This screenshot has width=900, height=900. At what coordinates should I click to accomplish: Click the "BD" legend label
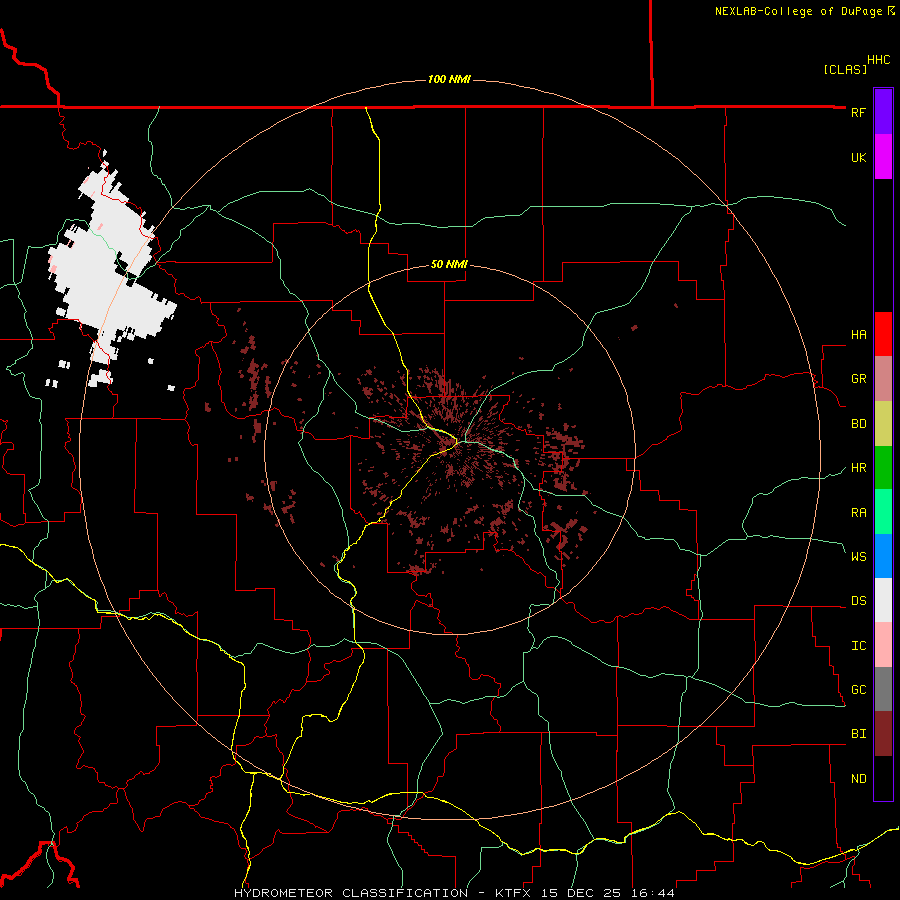pyautogui.click(x=858, y=424)
